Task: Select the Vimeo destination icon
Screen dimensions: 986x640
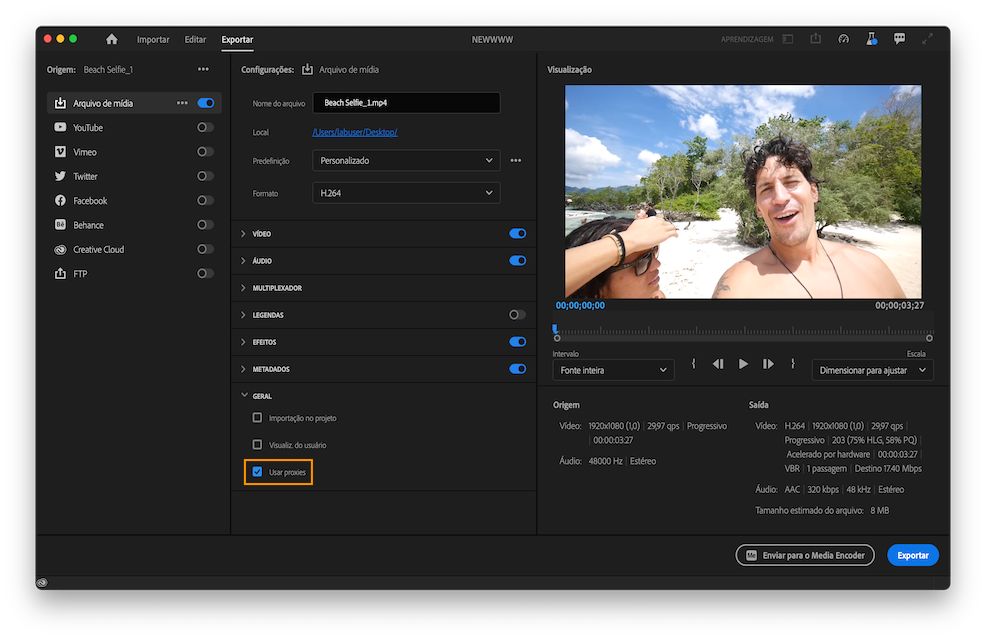Action: [x=60, y=151]
